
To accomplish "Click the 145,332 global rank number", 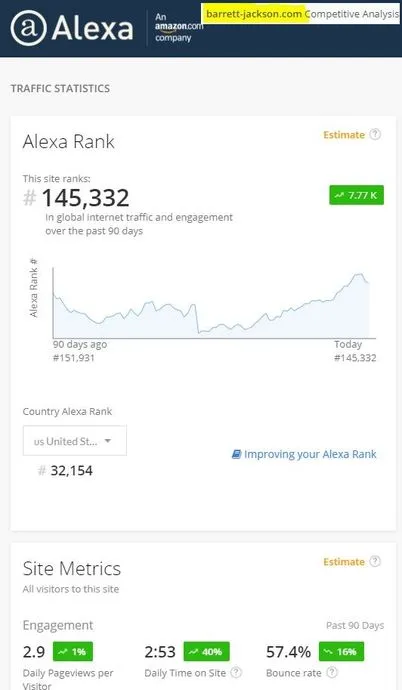I will pos(85,198).
